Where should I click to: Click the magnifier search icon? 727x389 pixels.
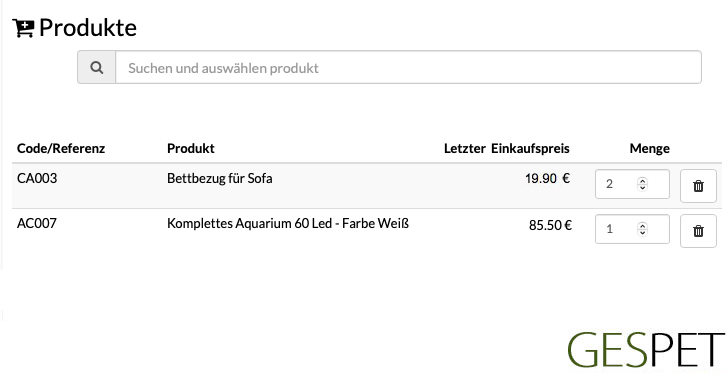pos(96,68)
